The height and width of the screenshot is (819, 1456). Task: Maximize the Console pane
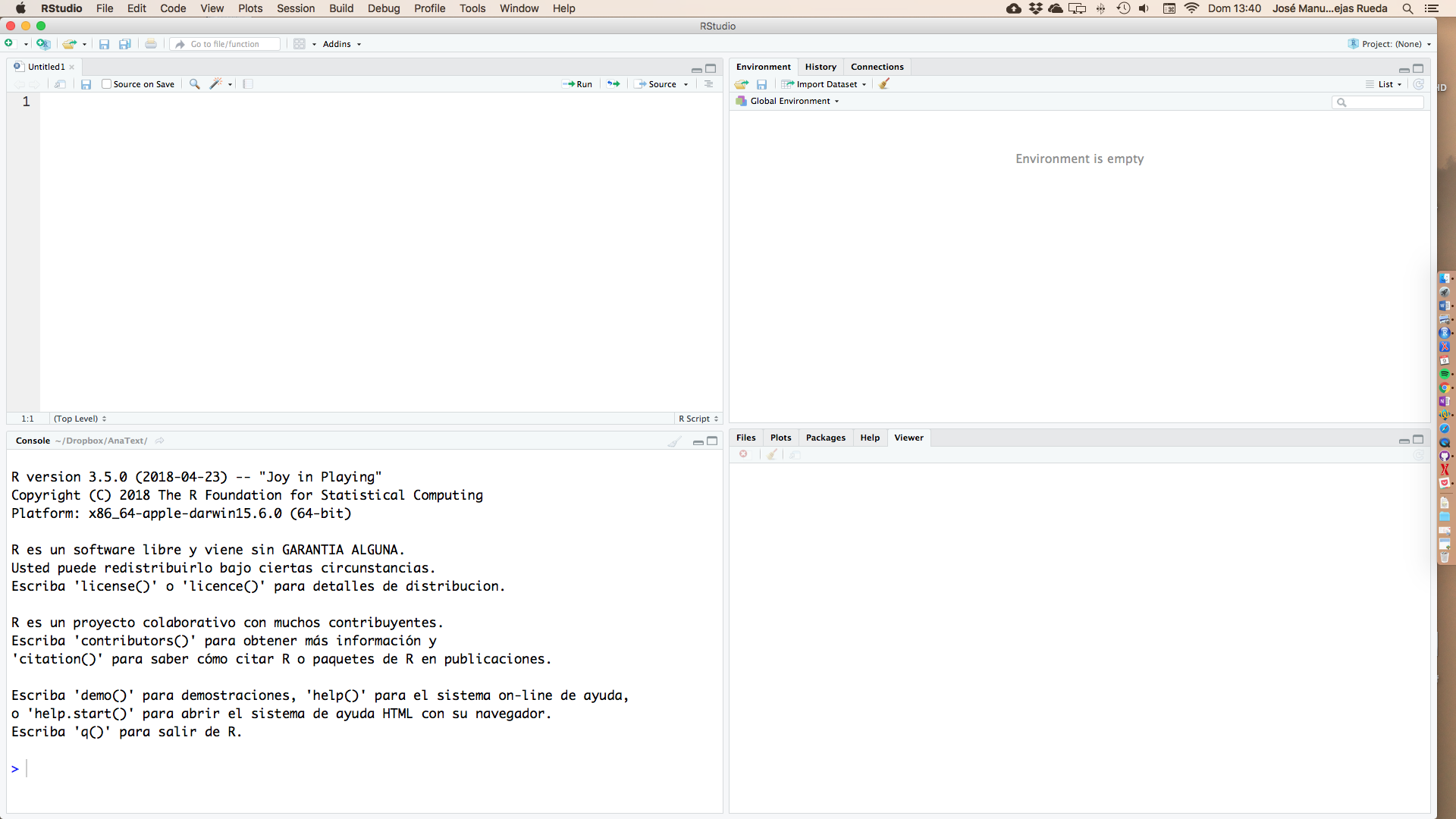pyautogui.click(x=712, y=441)
